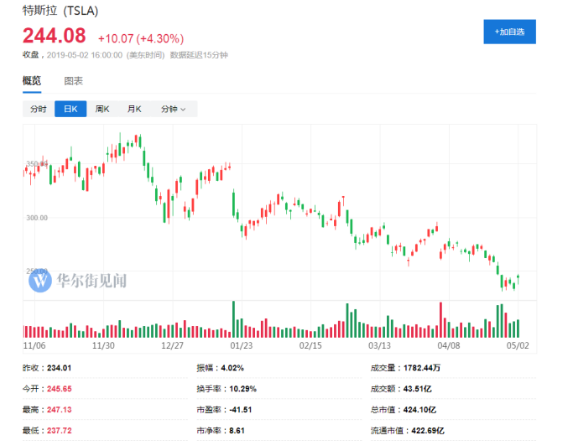Select the 日K daily candlestick view
Image resolution: width=570 pixels, height=448 pixels.
(x=71, y=109)
